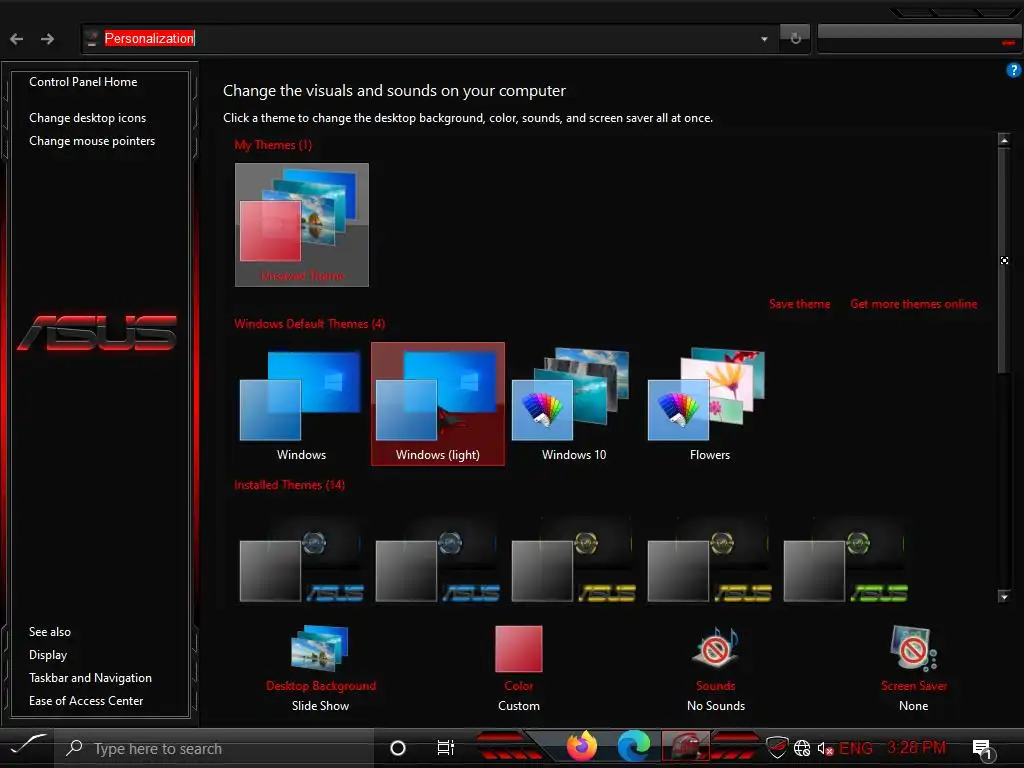Open the ROG shield tray icon
The width and height of the screenshot is (1024, 768).
coord(776,747)
